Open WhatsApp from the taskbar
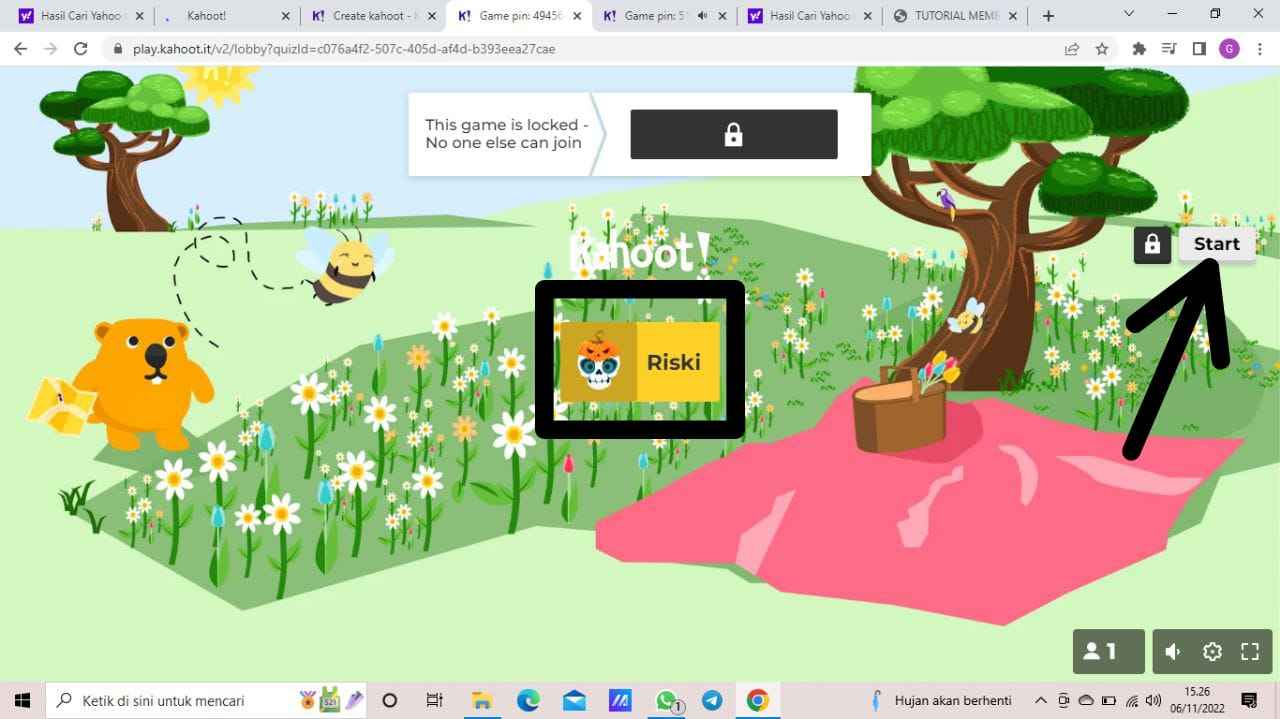This screenshot has height=719, width=1280. 667,700
